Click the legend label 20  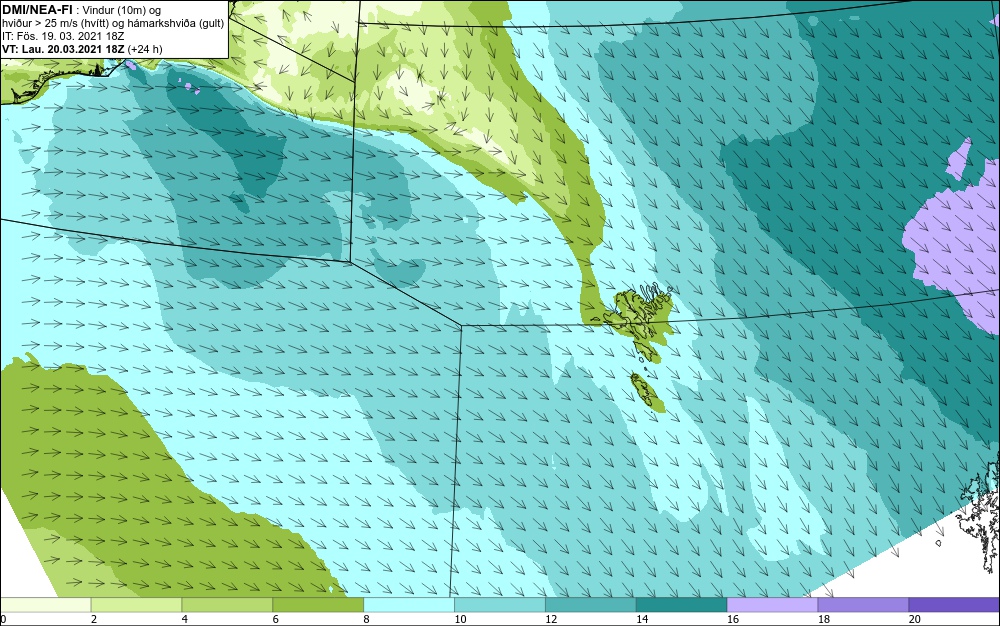click(915, 619)
